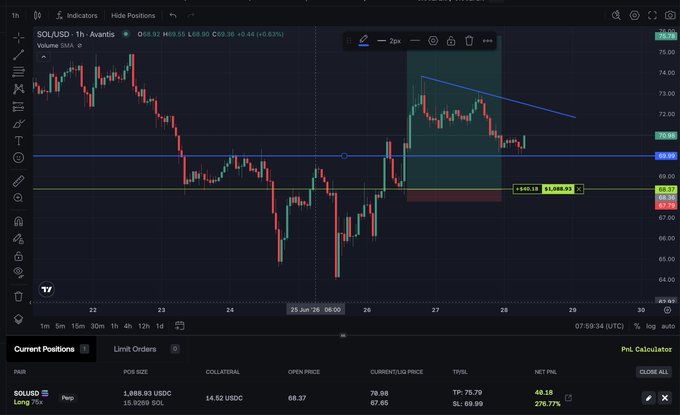Switch to 30m timeframe
The height and width of the screenshot is (415, 680).
98,326
